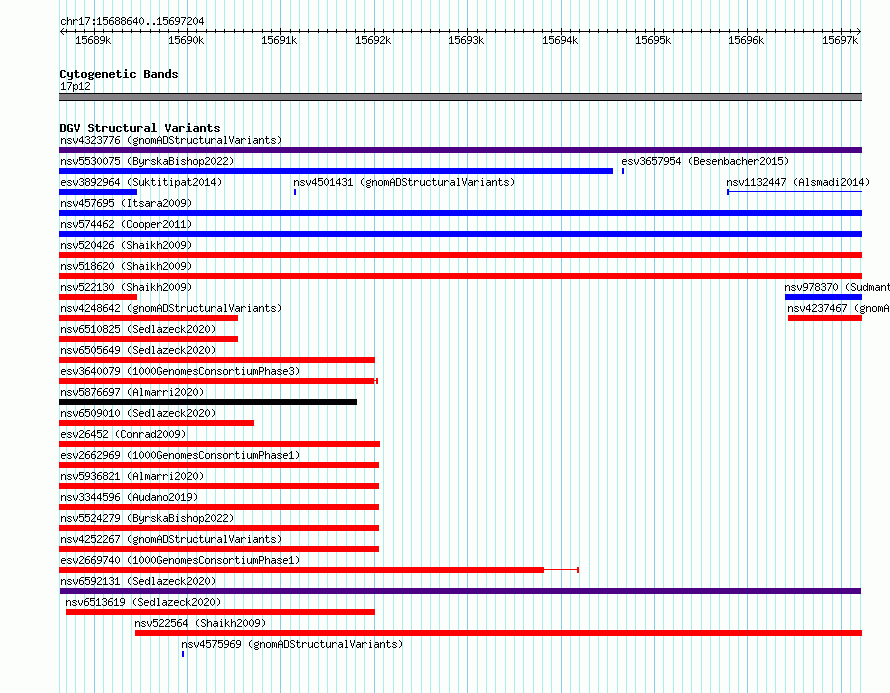Viewport: 890px width, 693px height.
Task: Click the purple nsv4323776 variant bar
Action: (460, 150)
